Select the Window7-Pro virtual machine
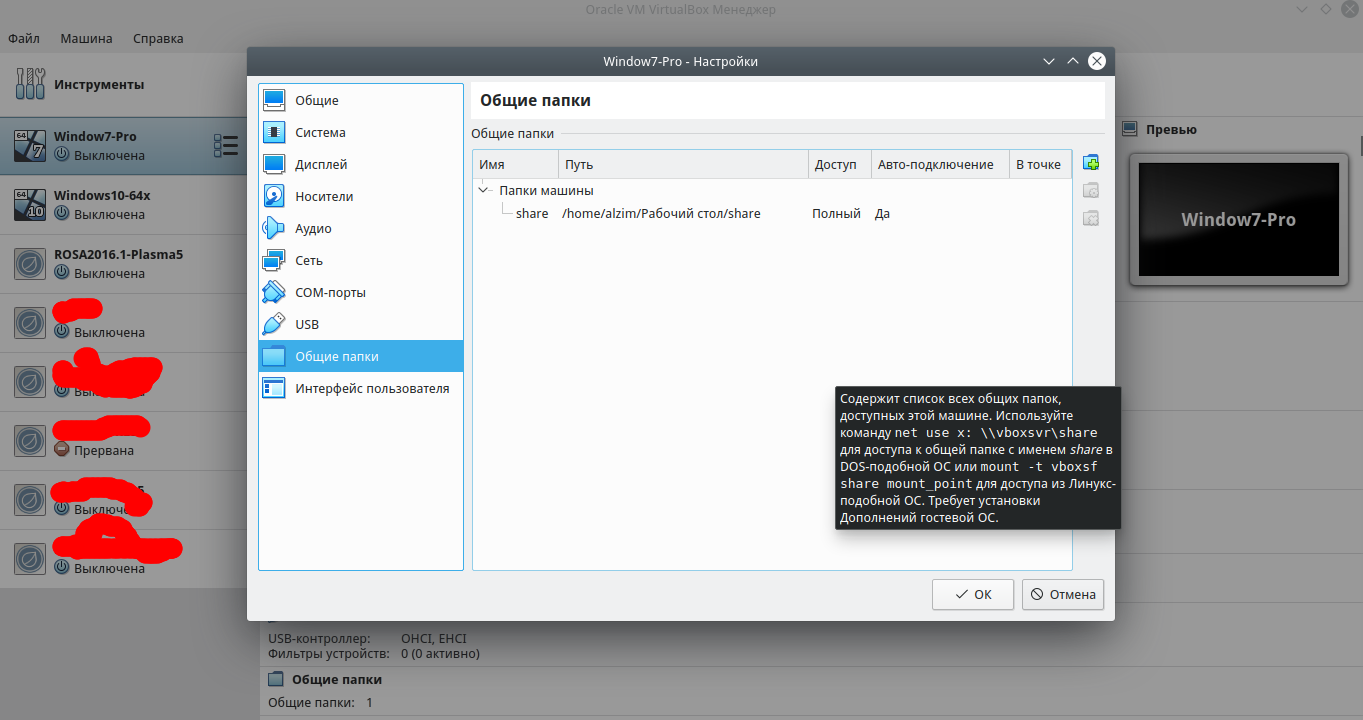This screenshot has width=1363, height=720. [123, 146]
